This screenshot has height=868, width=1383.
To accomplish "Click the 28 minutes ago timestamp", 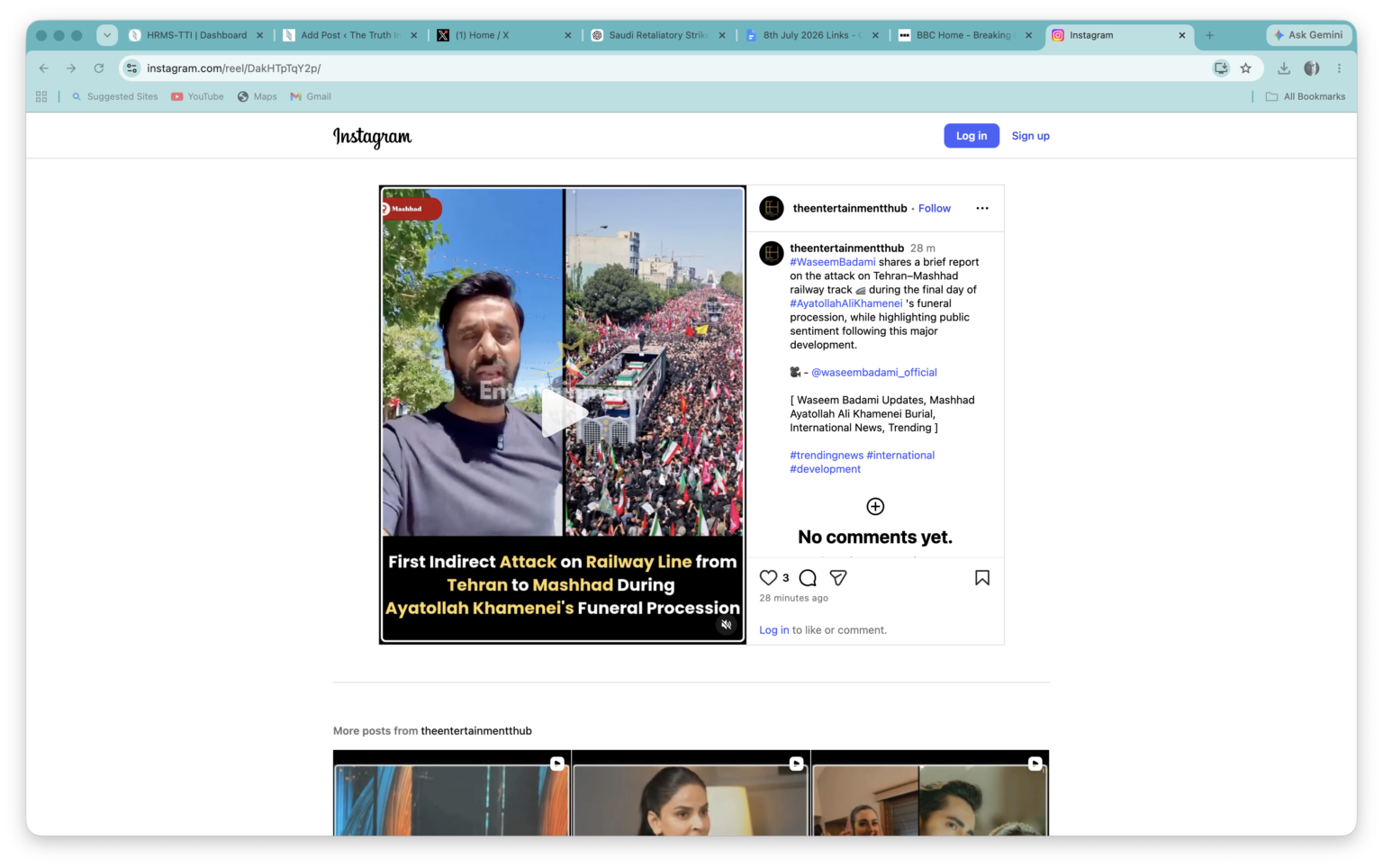I will pos(793,598).
